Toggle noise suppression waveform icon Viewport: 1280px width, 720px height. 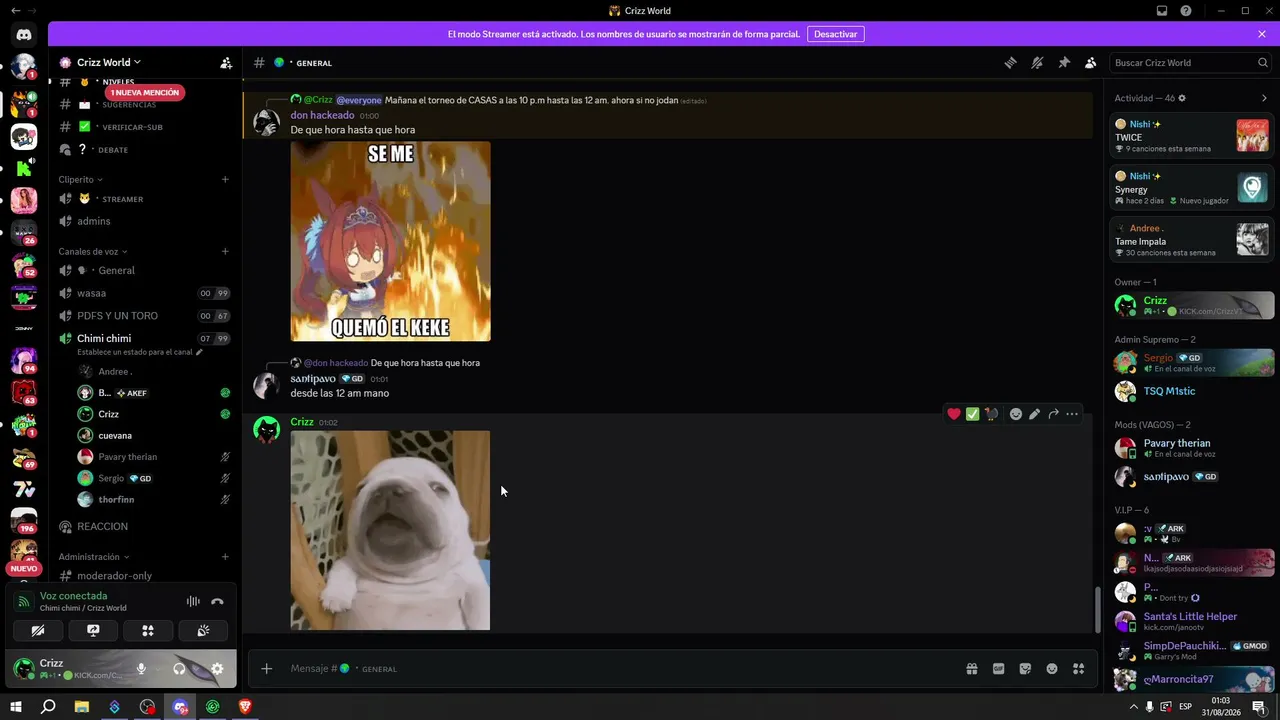tap(193, 601)
